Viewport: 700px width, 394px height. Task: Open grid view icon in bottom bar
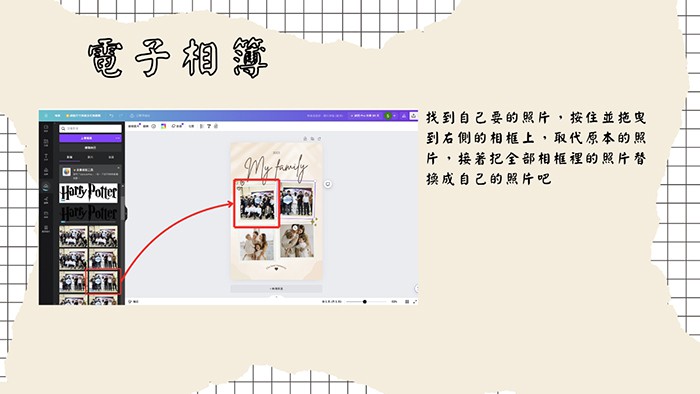(x=407, y=302)
